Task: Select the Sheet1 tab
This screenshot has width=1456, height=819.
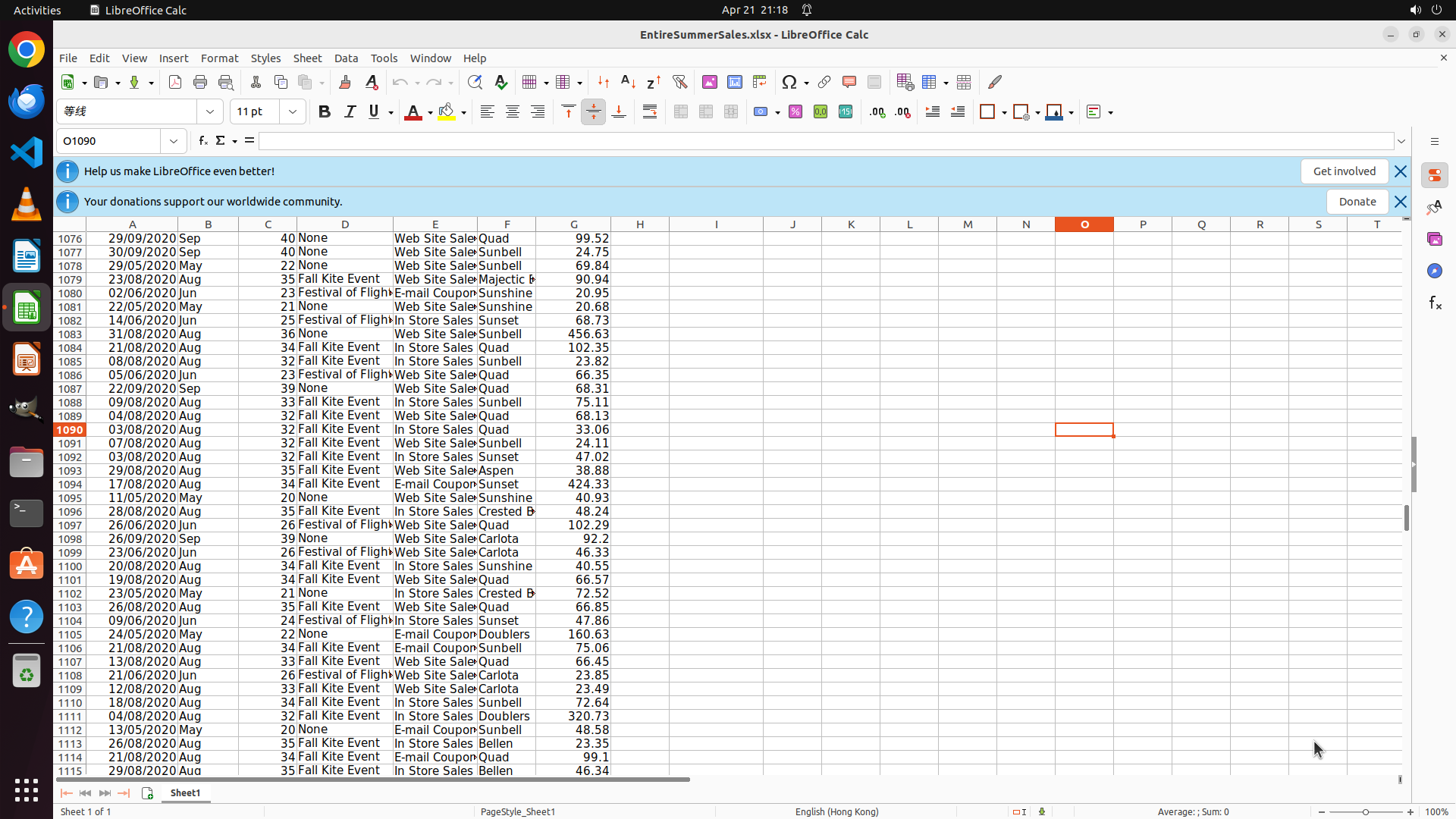Action: pyautogui.click(x=185, y=793)
